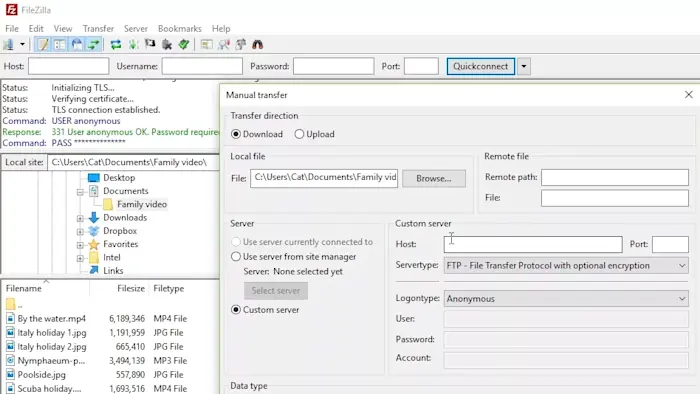This screenshot has width=700, height=394.
Task: Click file icon of Nymphaeum-p... MP3
Action: point(10,361)
